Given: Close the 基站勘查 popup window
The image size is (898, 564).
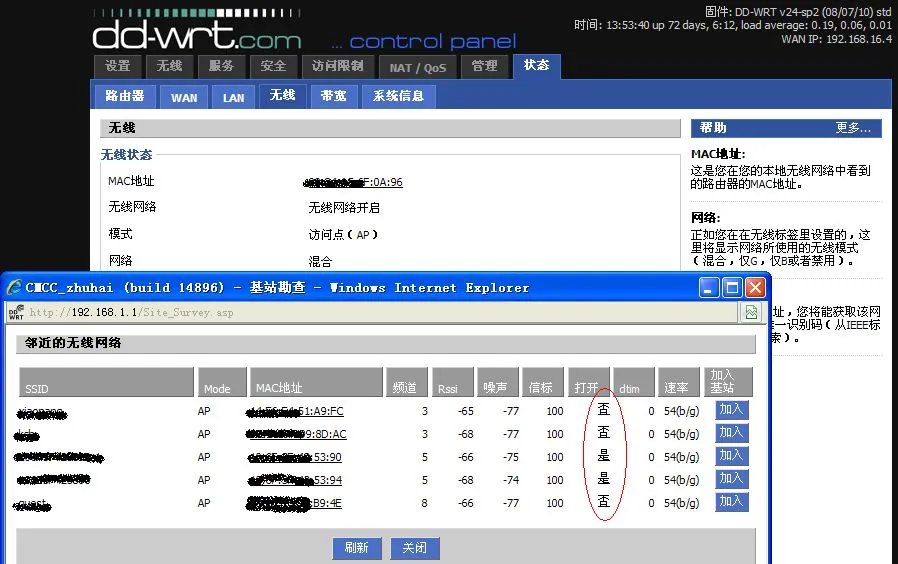Looking at the screenshot, I should click(755, 287).
